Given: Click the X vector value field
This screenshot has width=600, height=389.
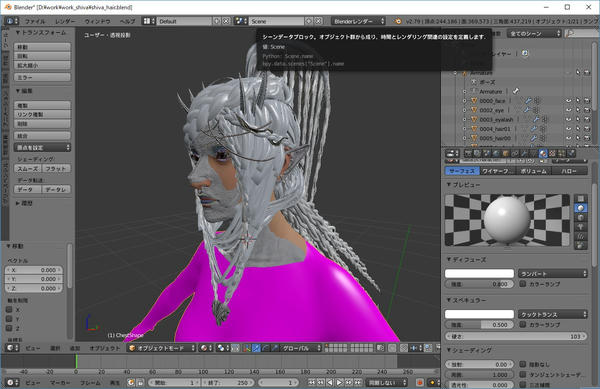Looking at the screenshot, I should point(34,270).
